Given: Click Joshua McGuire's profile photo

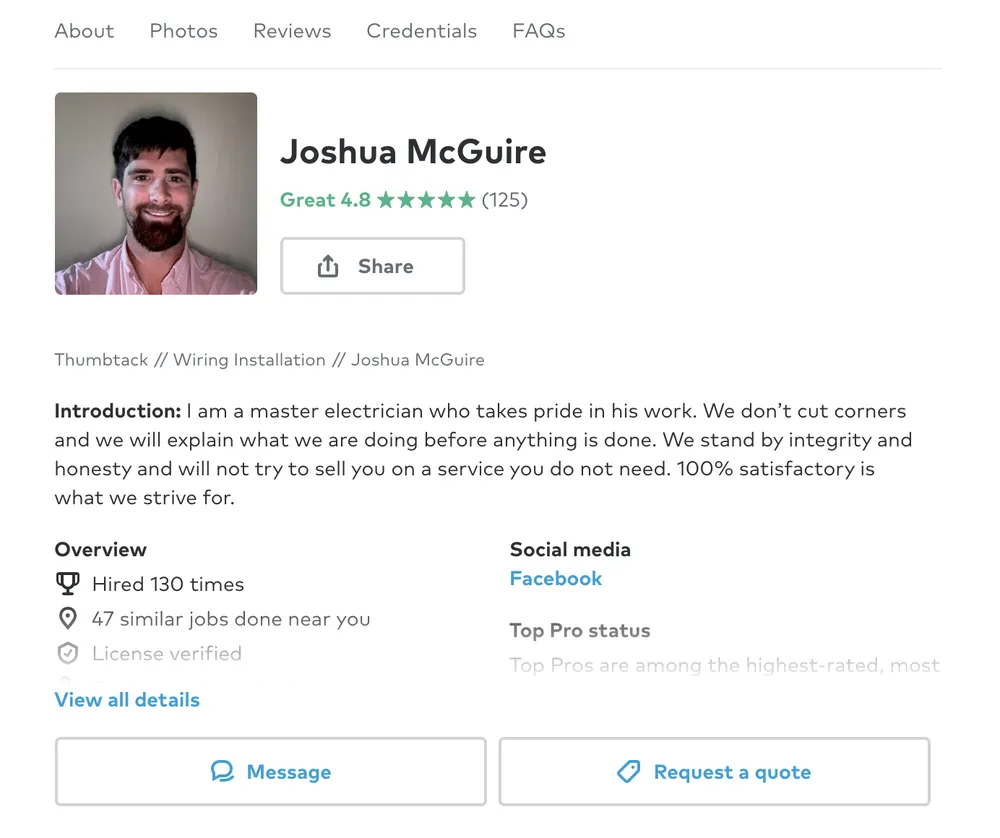Looking at the screenshot, I should coord(156,194).
